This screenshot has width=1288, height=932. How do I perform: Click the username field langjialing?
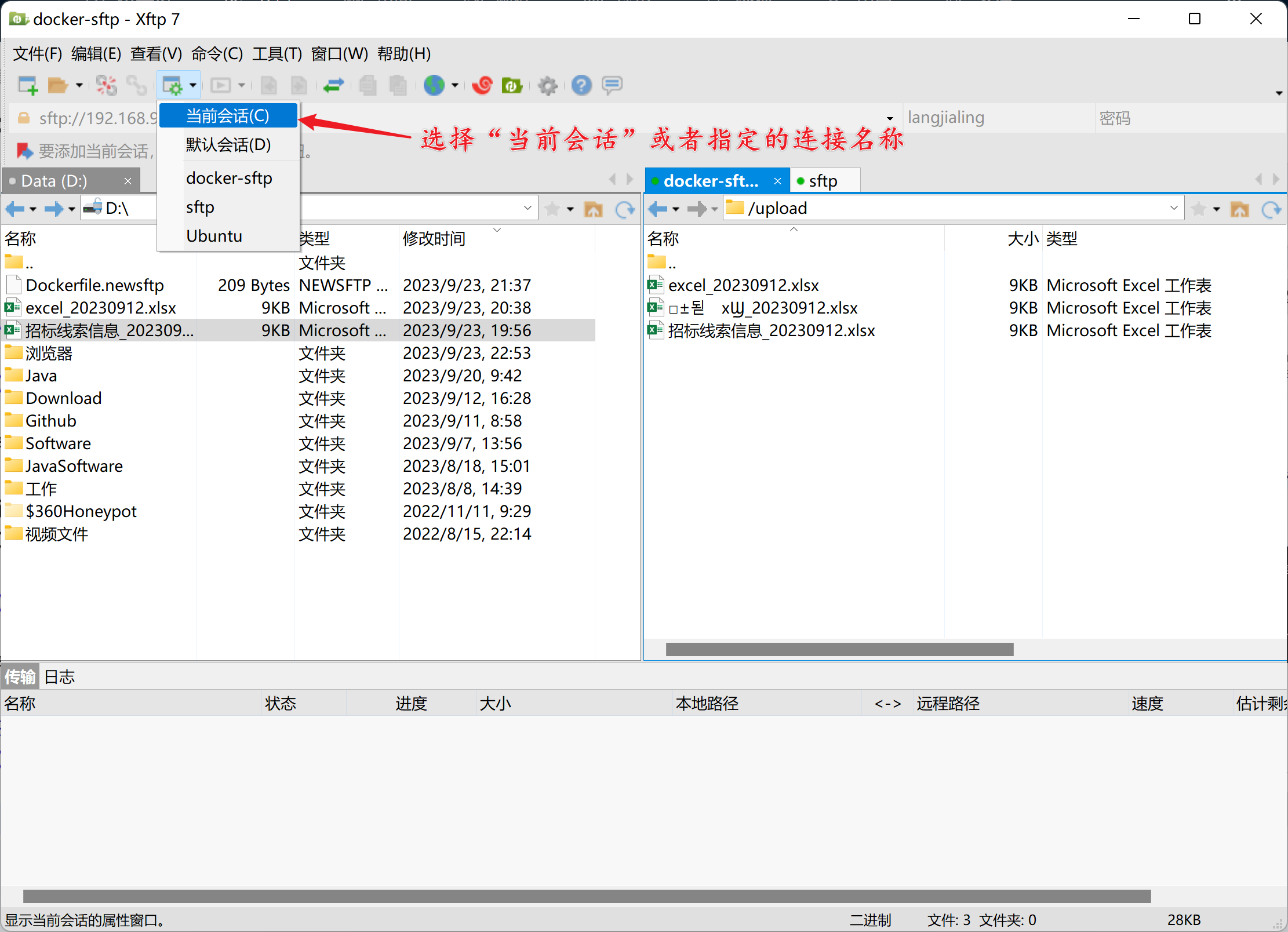(998, 118)
